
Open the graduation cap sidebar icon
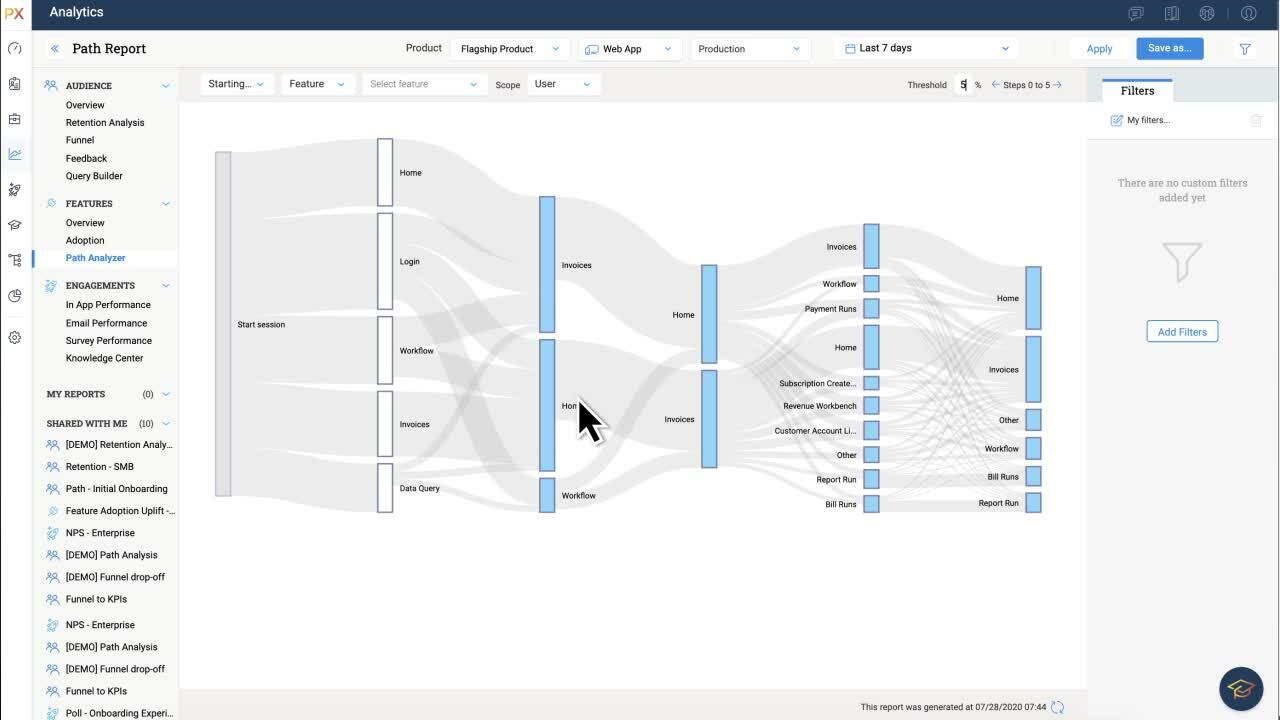14,225
